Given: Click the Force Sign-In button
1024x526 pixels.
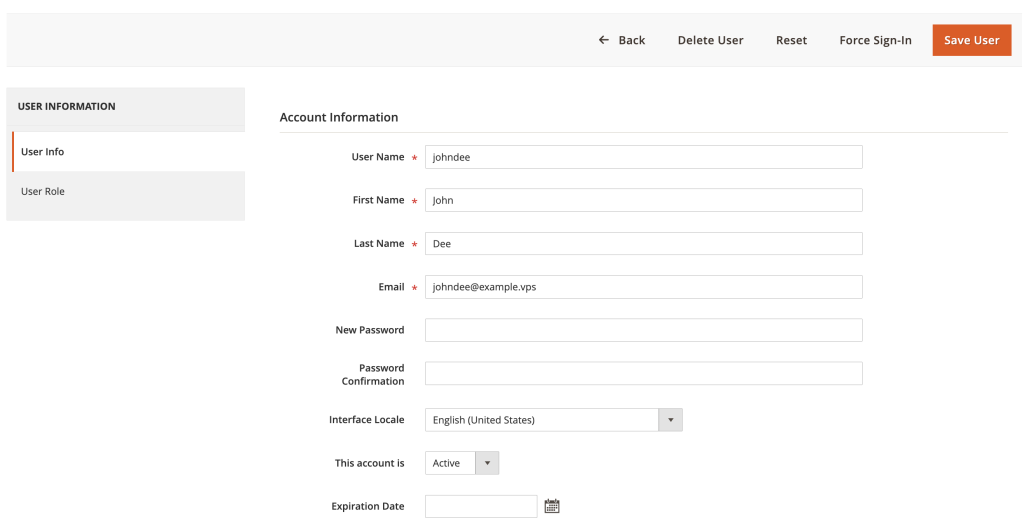Looking at the screenshot, I should coord(875,40).
